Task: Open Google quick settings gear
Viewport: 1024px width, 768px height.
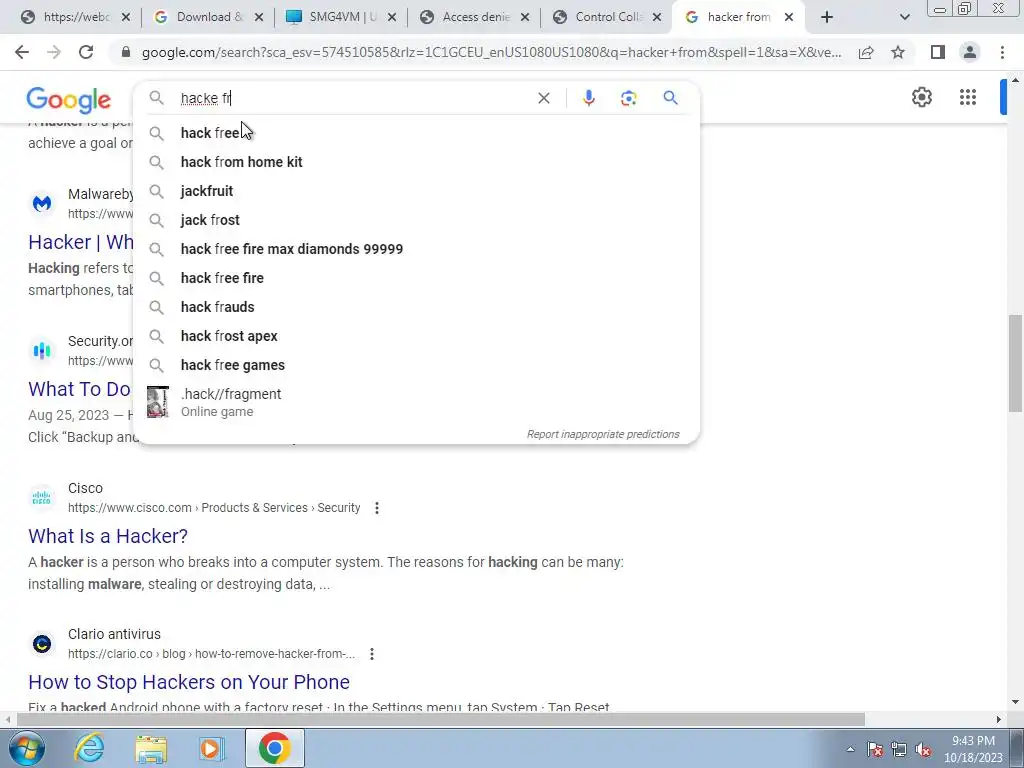Action: tap(921, 97)
